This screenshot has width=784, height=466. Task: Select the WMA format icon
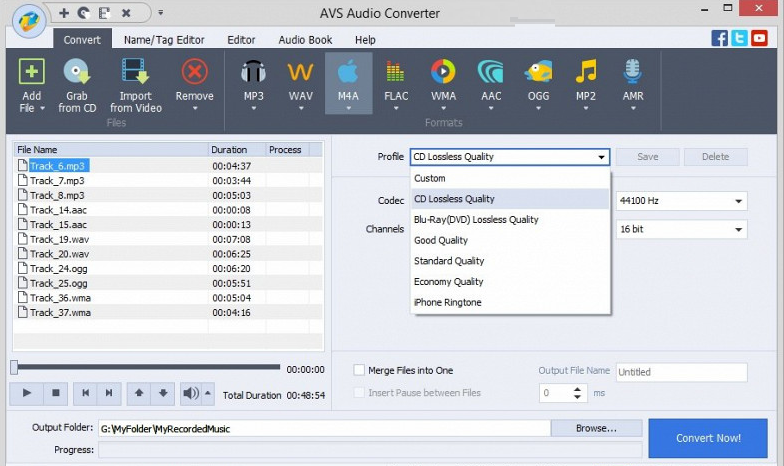point(443,72)
